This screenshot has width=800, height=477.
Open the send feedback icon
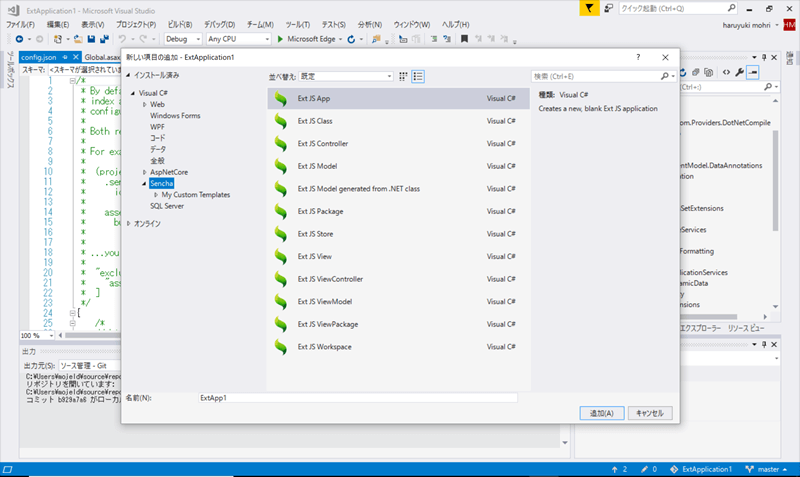[x=608, y=8]
